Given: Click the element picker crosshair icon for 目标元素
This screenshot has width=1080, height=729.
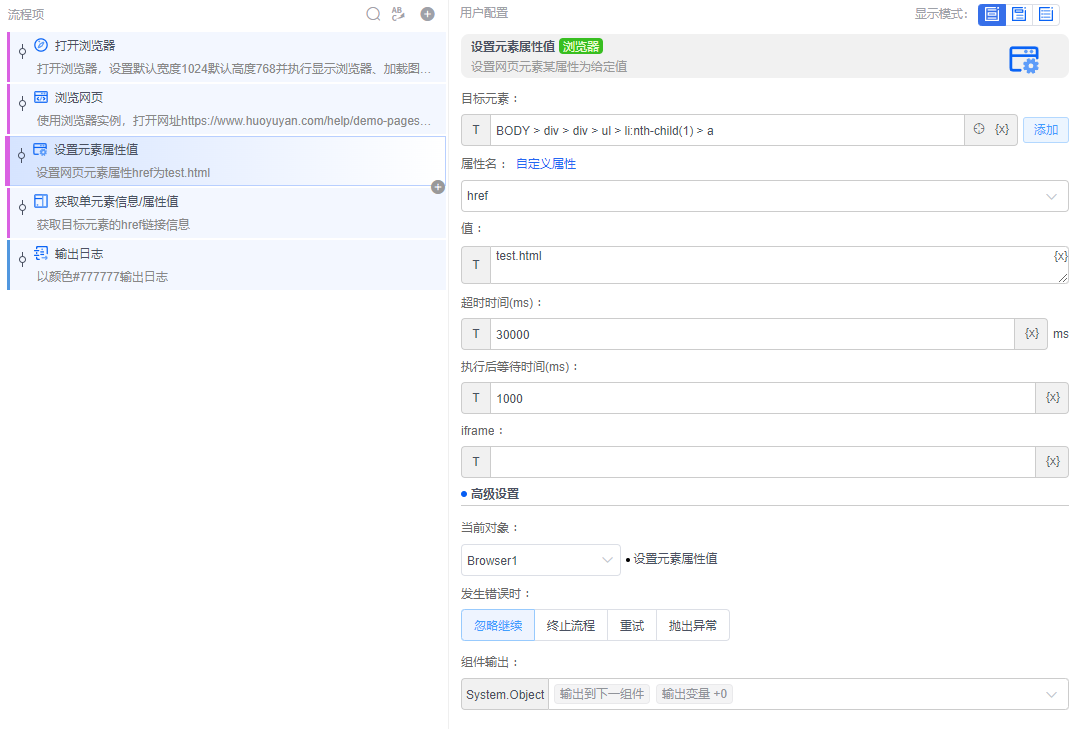Looking at the screenshot, I should click(979, 130).
